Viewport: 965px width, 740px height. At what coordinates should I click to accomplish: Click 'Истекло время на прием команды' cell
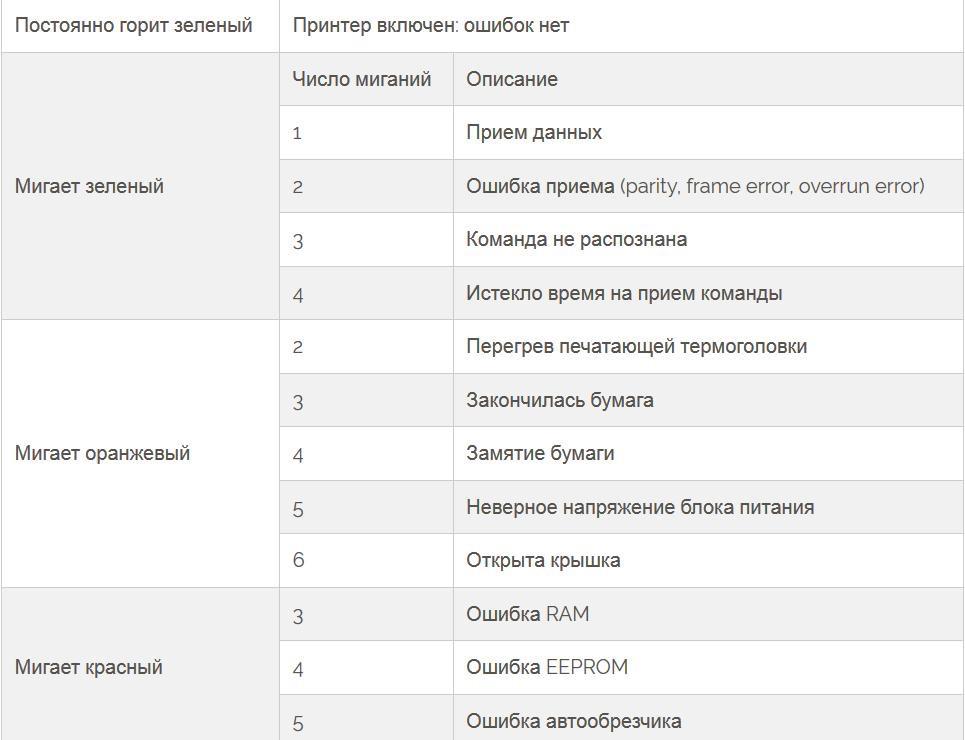point(708,293)
